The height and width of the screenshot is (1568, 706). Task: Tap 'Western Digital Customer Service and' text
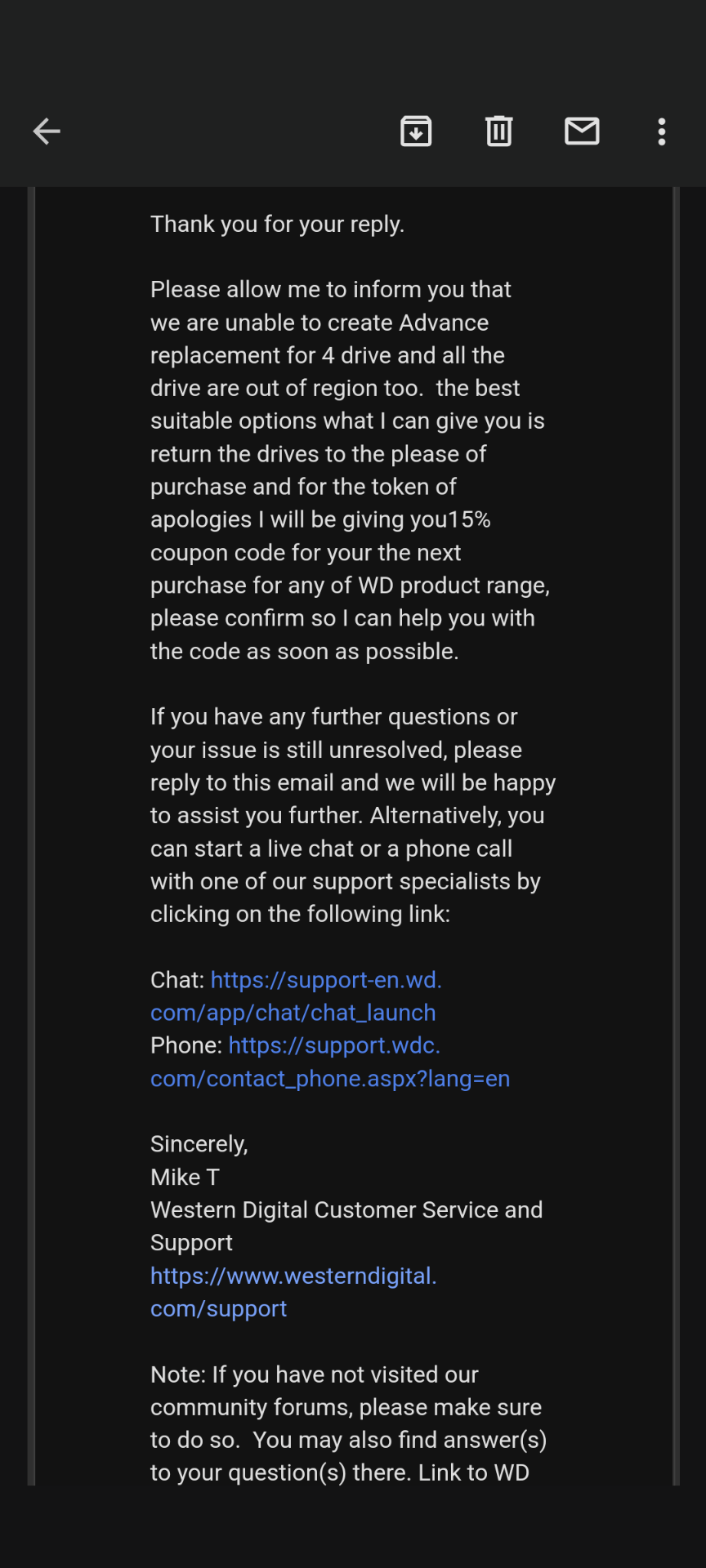346,1210
